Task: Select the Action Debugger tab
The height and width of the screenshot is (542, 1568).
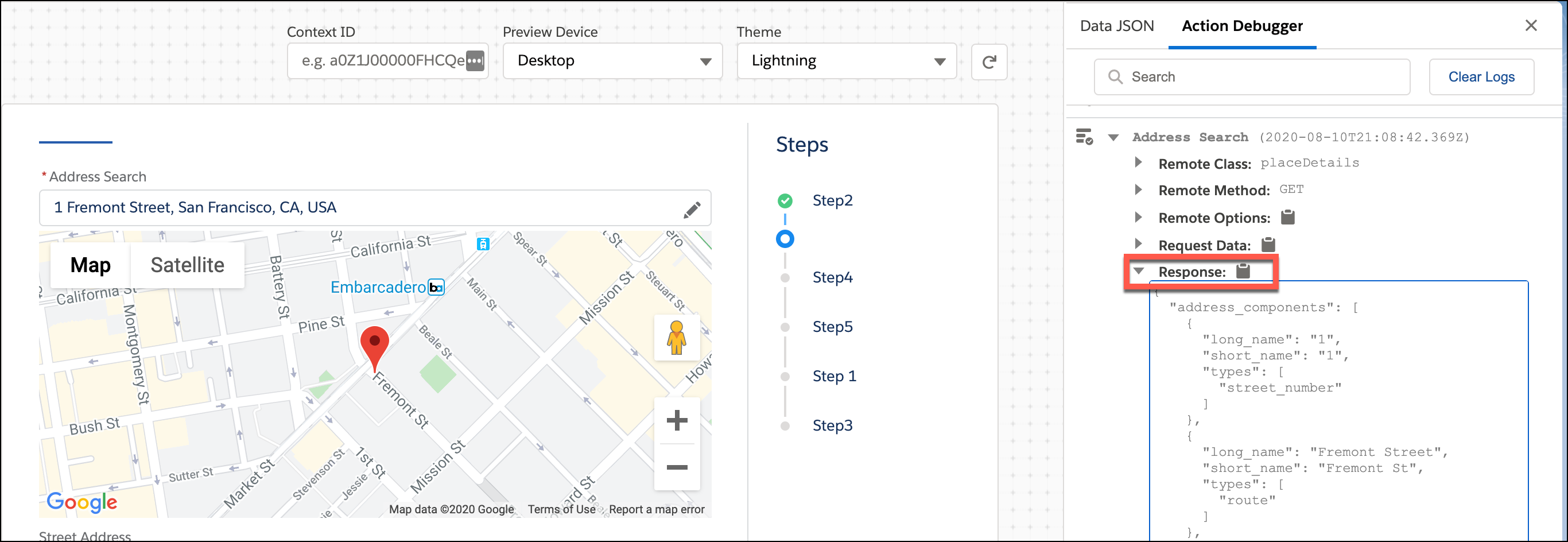Action: coord(1242,26)
